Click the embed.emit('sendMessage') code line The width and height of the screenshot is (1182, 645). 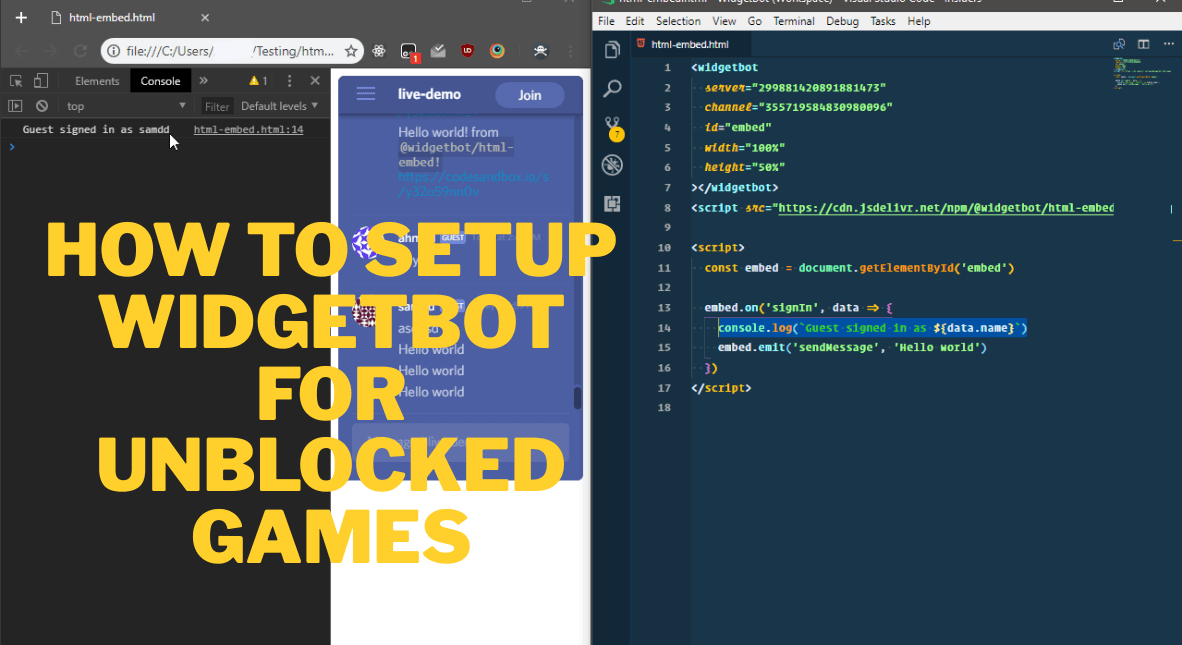coord(852,347)
